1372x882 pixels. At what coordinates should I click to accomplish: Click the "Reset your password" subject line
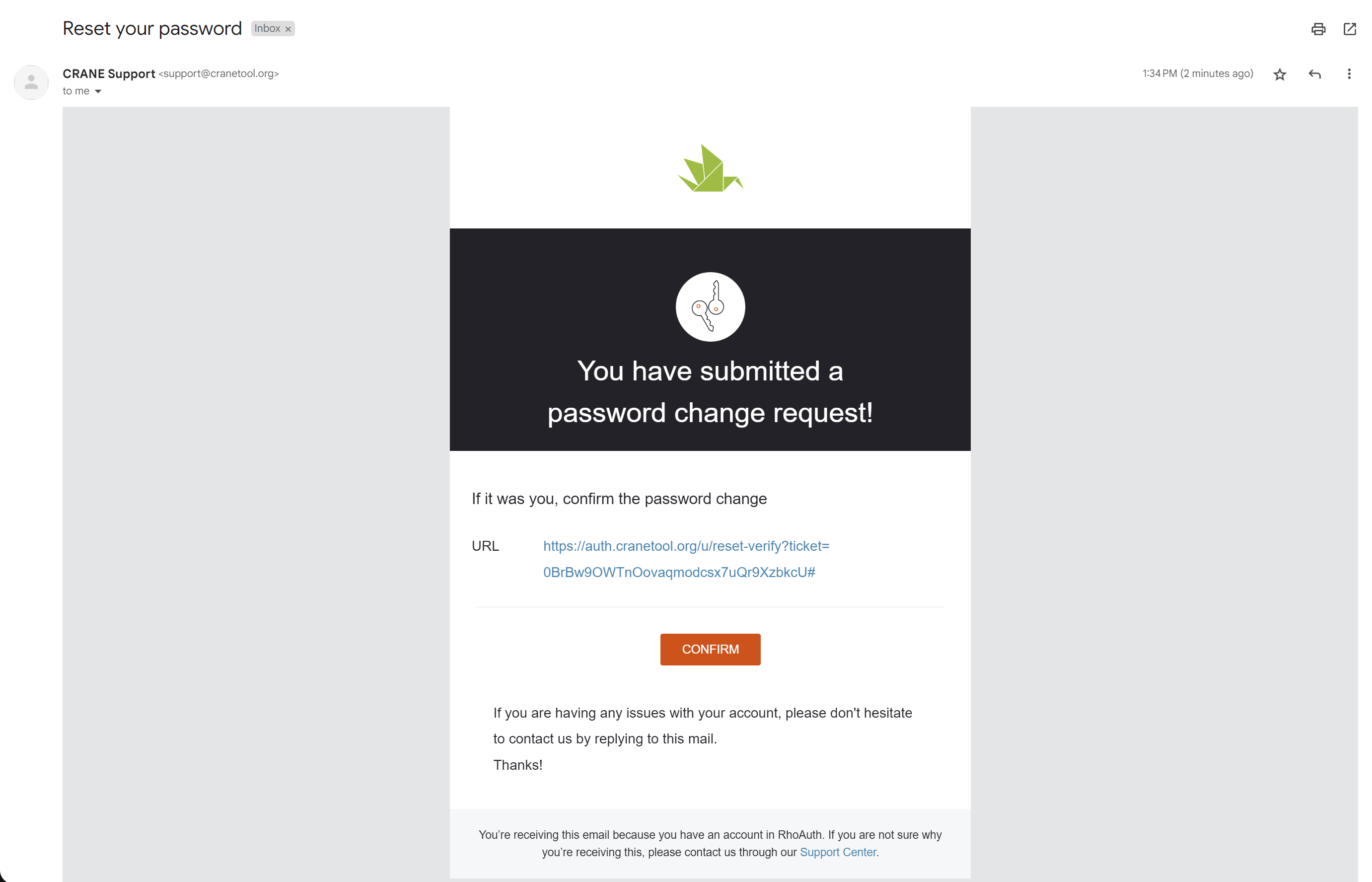point(152,29)
